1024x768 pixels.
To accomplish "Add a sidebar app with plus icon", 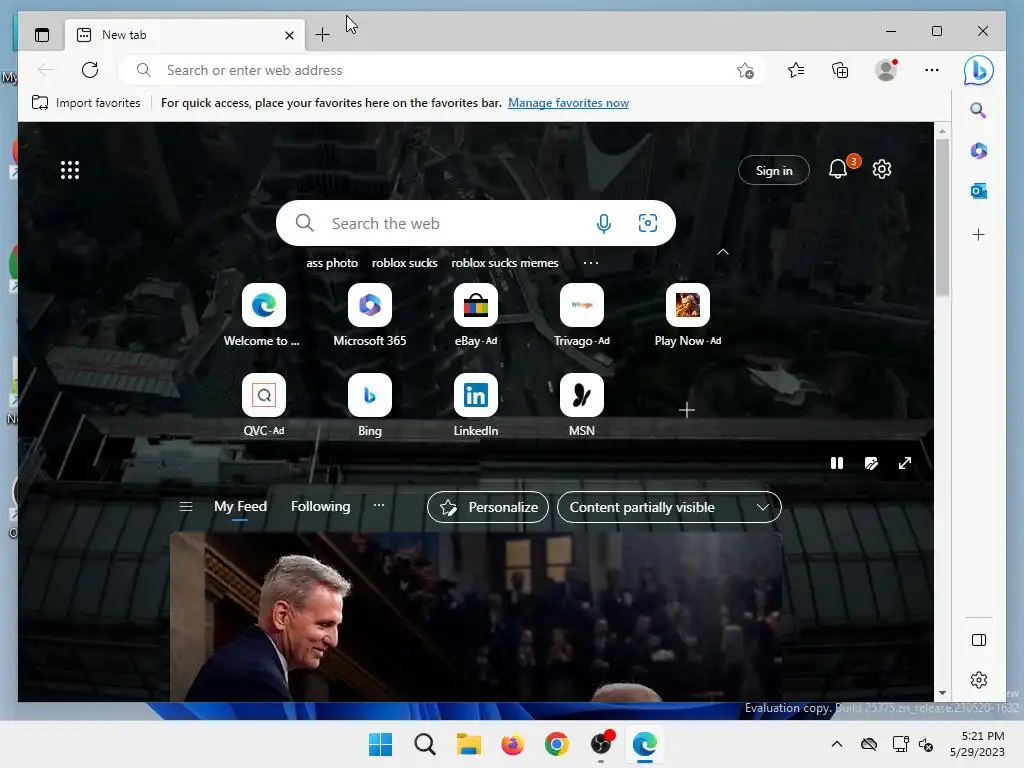I will tap(978, 234).
